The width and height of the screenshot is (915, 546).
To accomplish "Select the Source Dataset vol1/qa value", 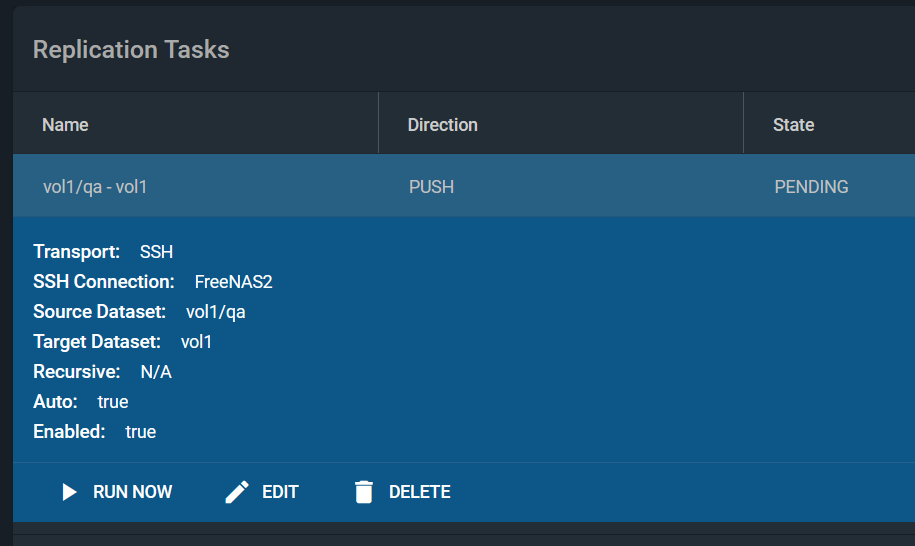I will tap(215, 312).
